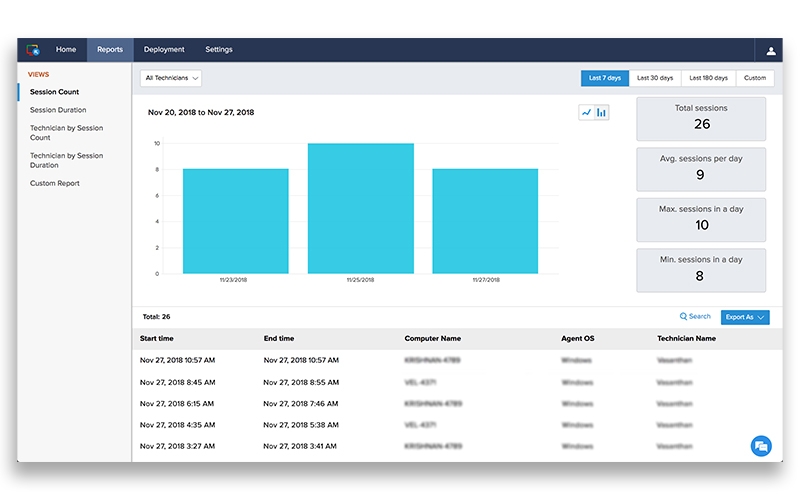Switch to bar chart view icon

[x=601, y=113]
